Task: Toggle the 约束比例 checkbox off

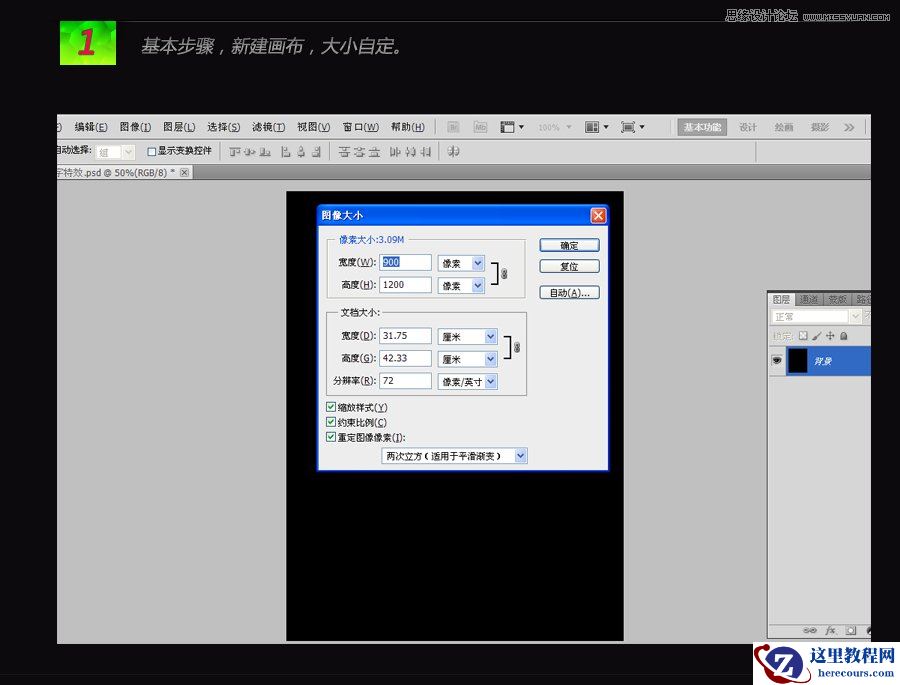Action: click(x=331, y=421)
